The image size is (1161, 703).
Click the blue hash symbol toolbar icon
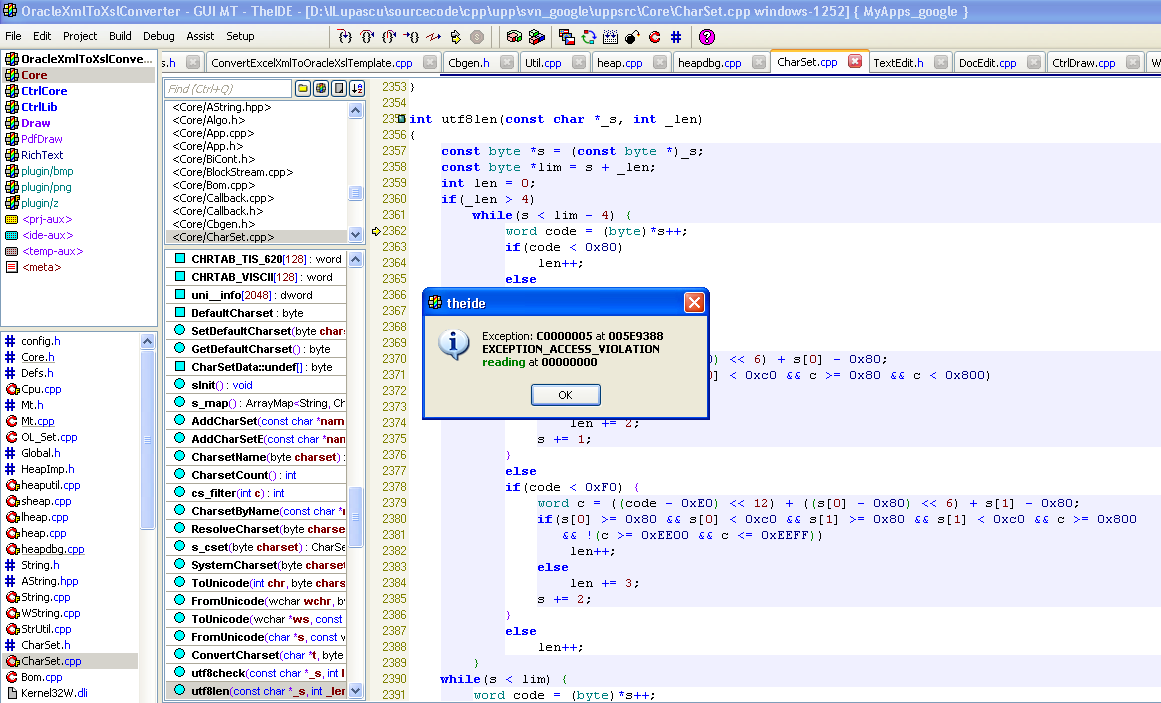coord(676,37)
